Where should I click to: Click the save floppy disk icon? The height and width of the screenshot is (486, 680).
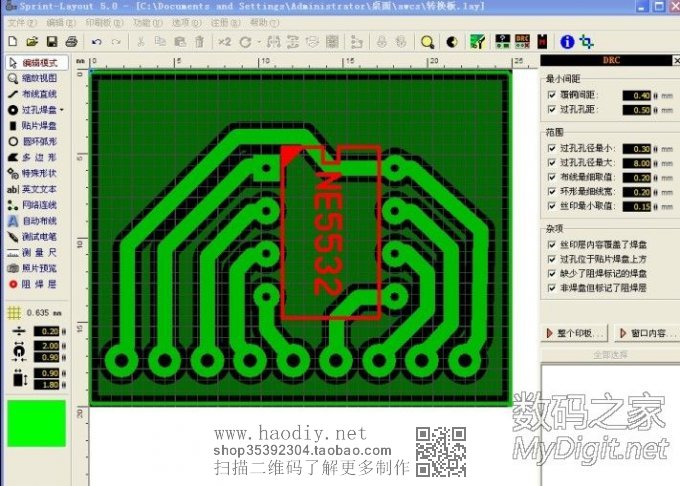(x=51, y=42)
